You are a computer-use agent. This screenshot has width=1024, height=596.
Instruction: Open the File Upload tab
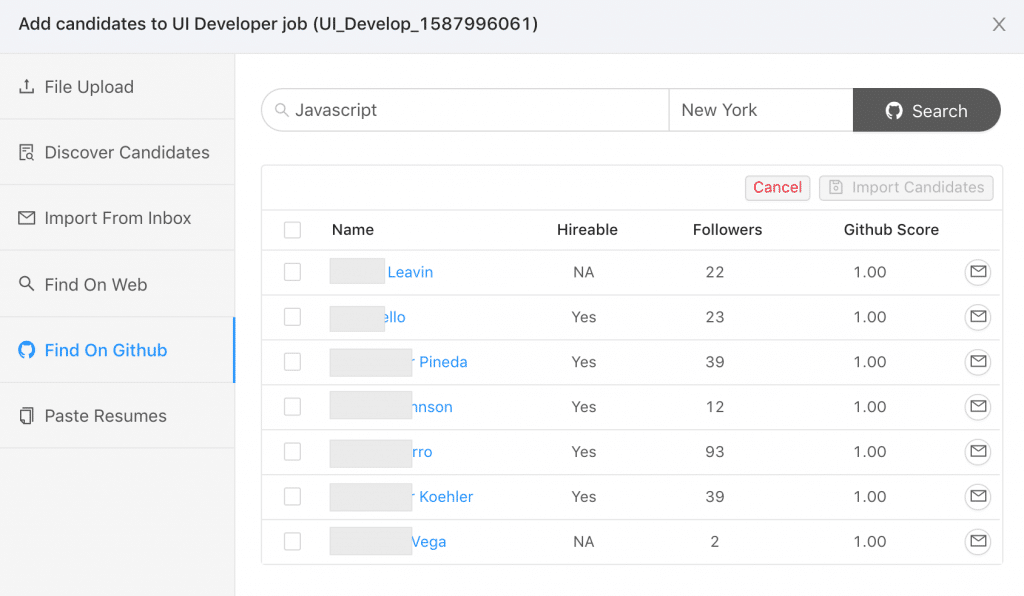point(89,87)
